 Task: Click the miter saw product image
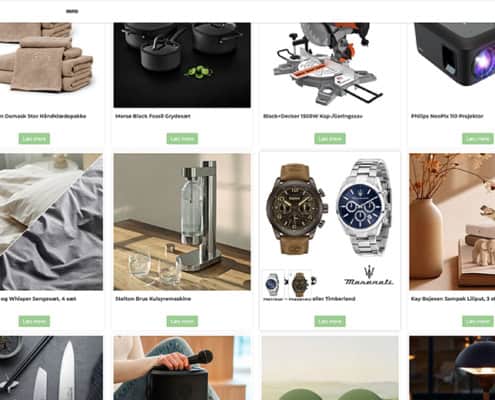[x=330, y=65]
